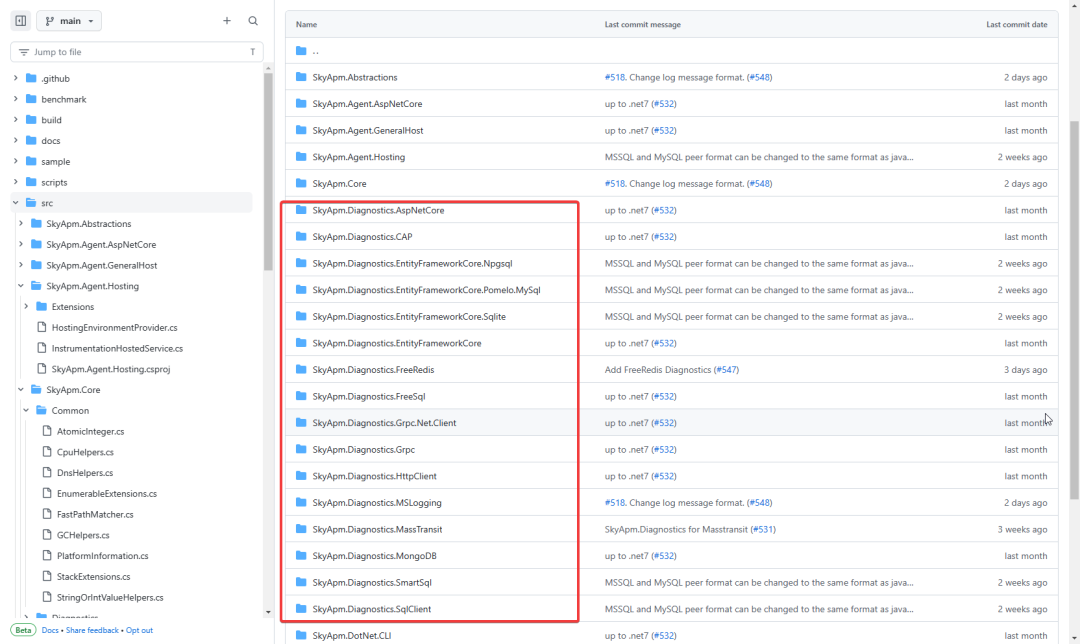Open StackExtensions.cs file icon in tree

[x=47, y=577]
